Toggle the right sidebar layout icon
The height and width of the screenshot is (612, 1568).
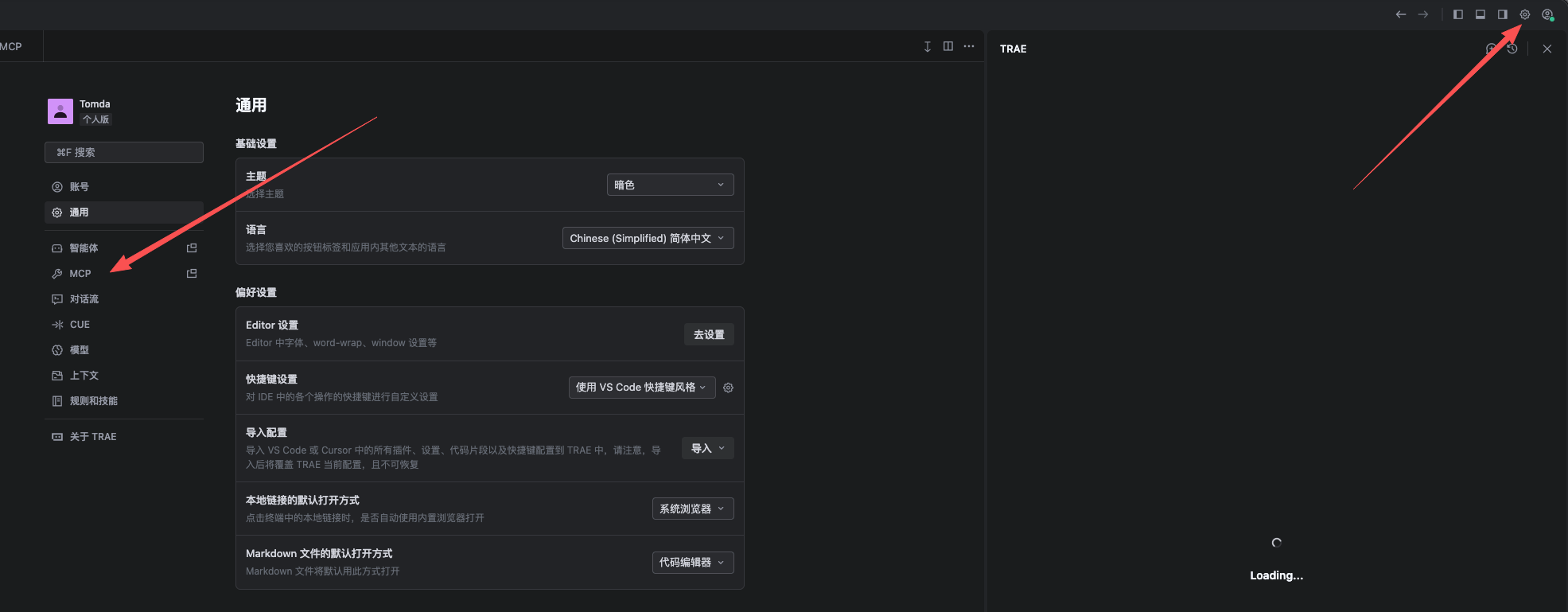pyautogui.click(x=1503, y=14)
